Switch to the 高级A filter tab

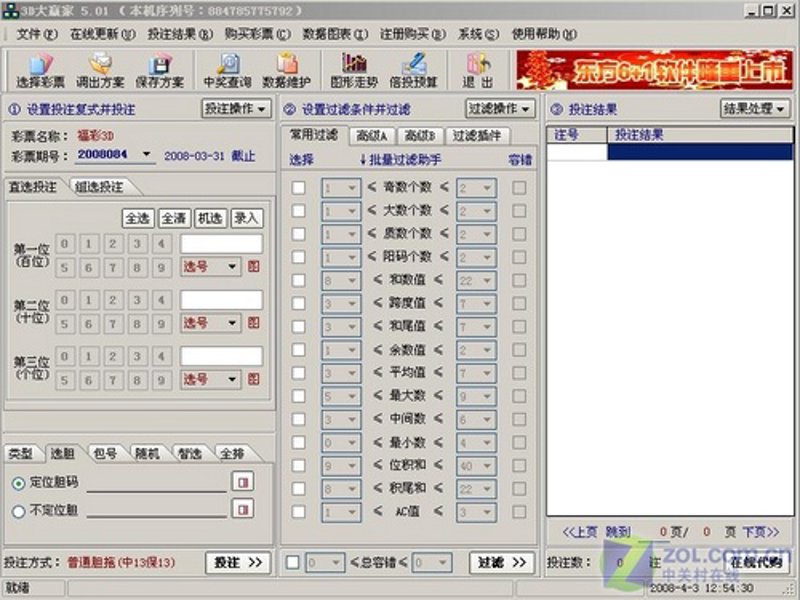click(371, 136)
